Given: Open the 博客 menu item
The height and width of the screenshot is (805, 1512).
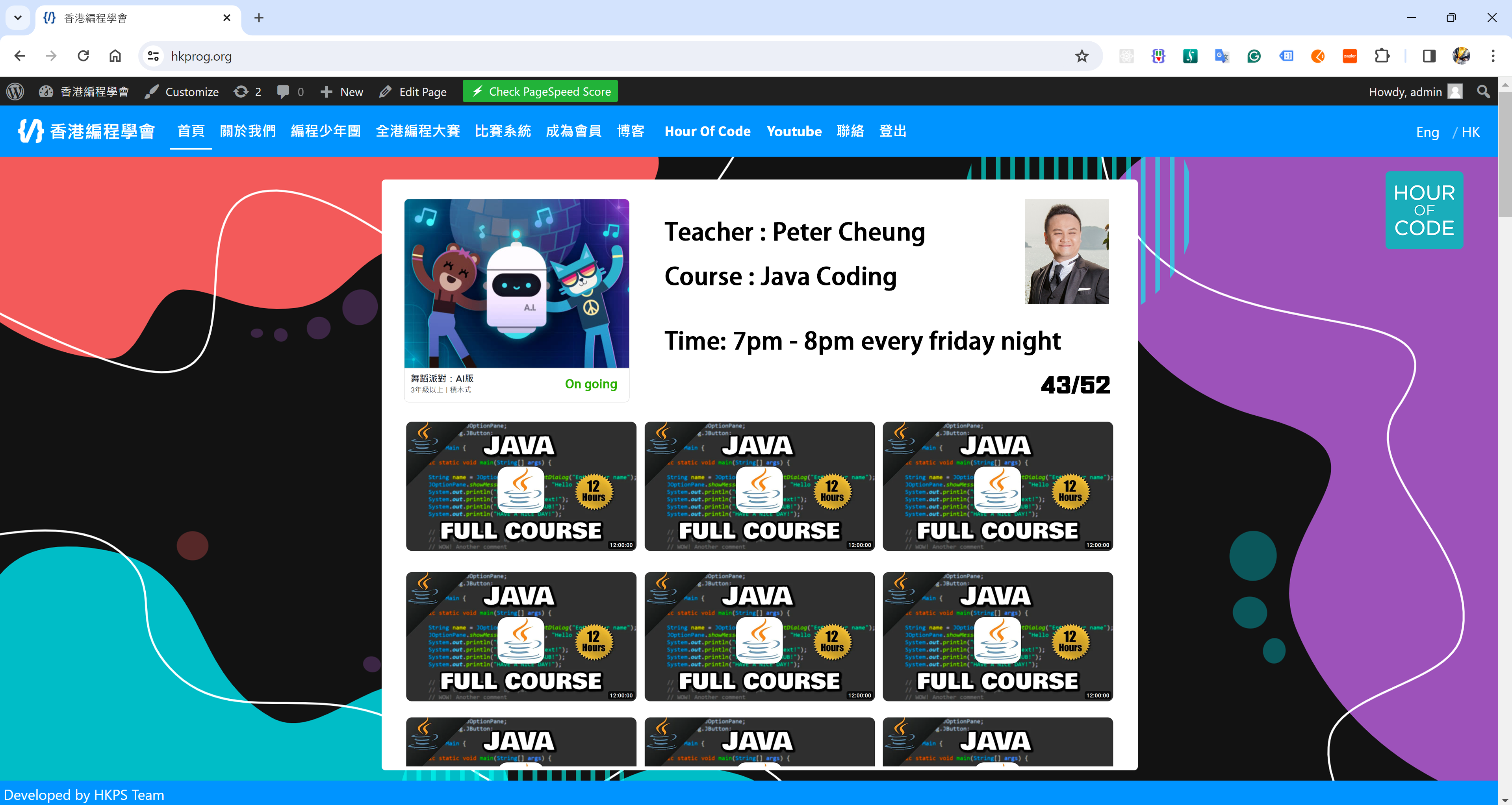Looking at the screenshot, I should 631,131.
